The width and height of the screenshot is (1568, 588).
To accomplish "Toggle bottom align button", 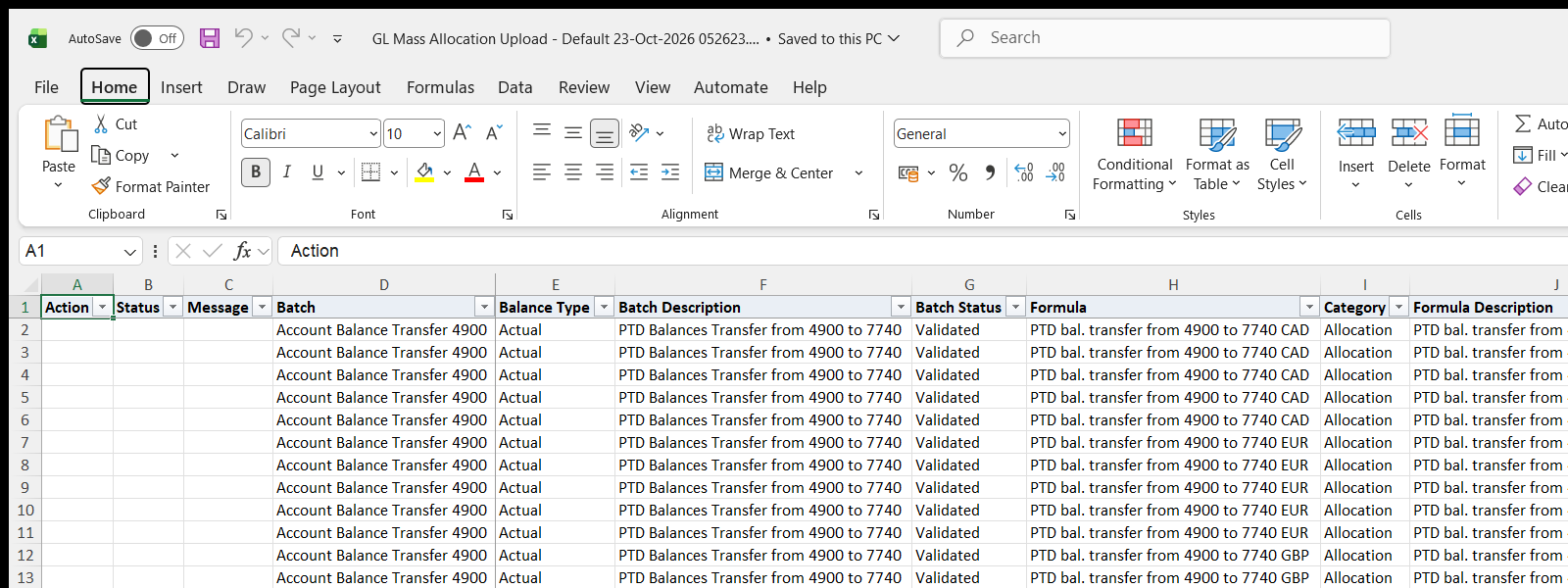I will pyautogui.click(x=605, y=133).
